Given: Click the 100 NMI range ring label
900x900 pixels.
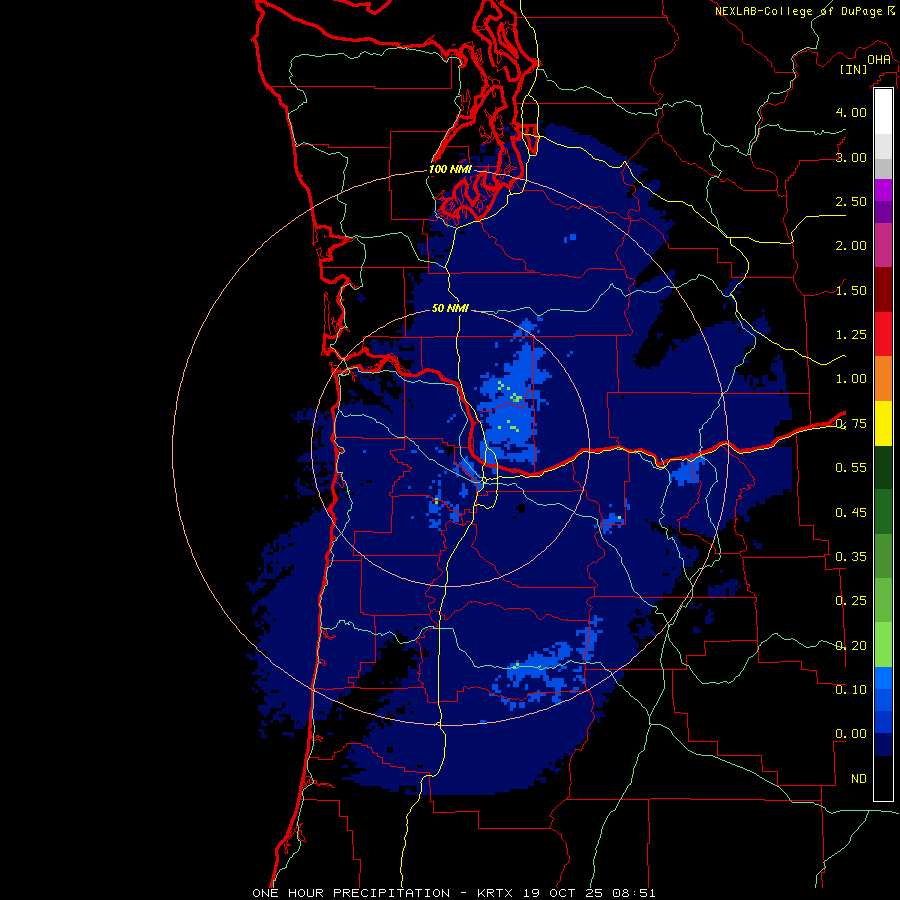Looking at the screenshot, I should 450,169.
